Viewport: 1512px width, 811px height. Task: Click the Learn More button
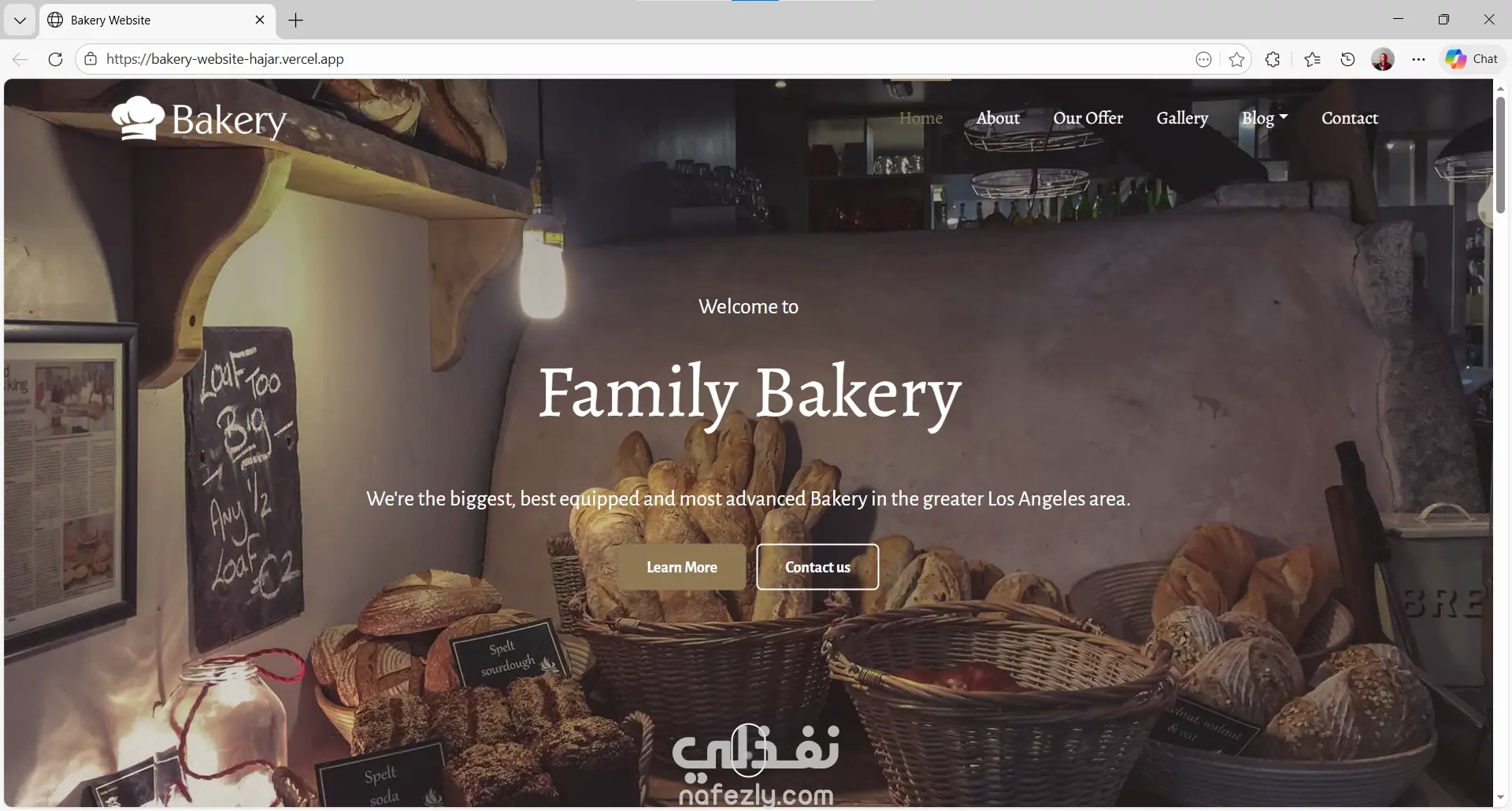coord(682,567)
